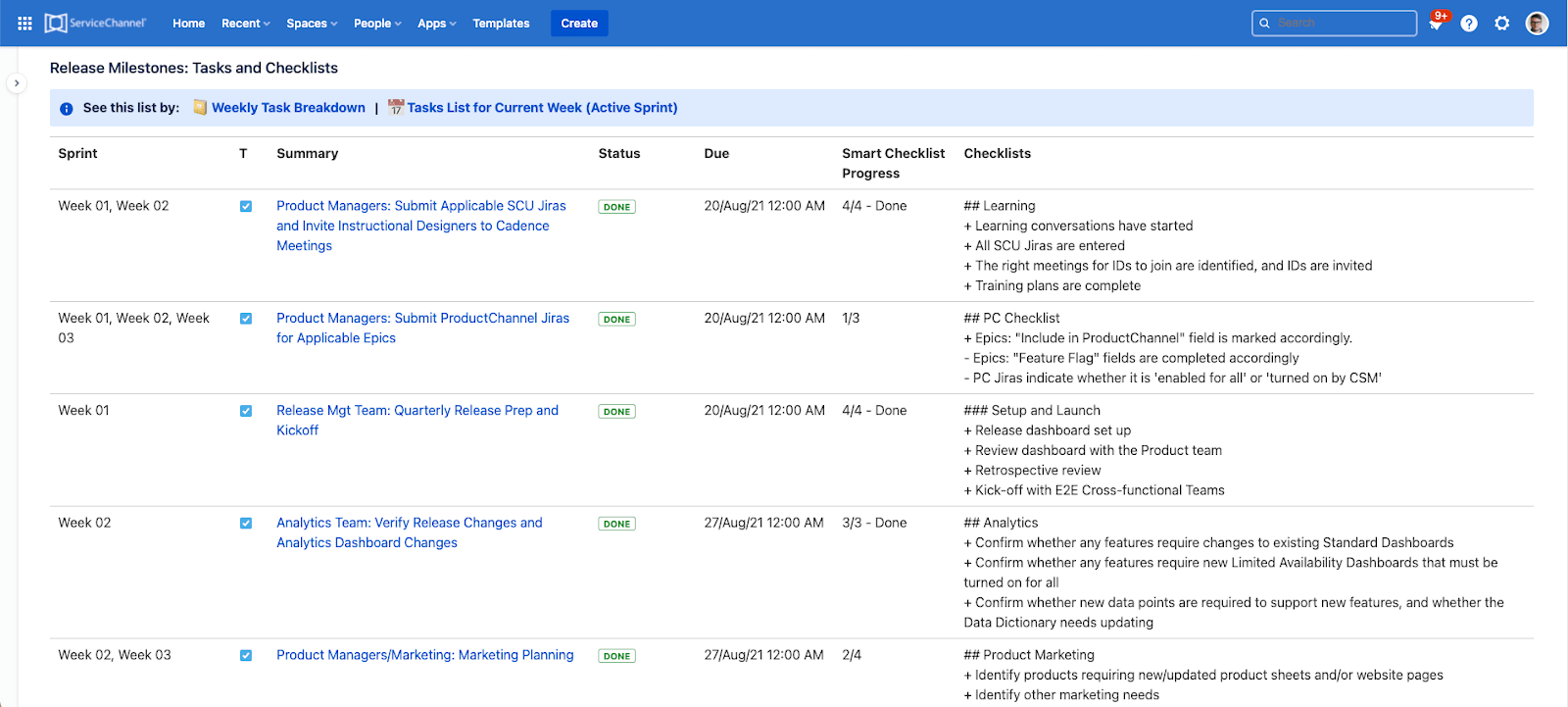Click the DONE status badge for ProductChannel Jiras
The height and width of the screenshot is (707, 1568).
click(x=616, y=320)
